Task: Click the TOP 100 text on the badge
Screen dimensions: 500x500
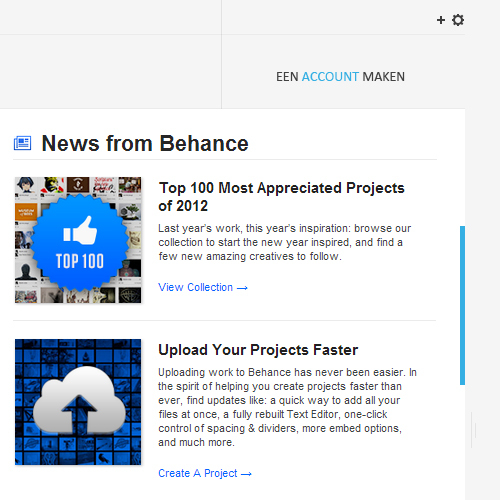Action: tap(80, 261)
